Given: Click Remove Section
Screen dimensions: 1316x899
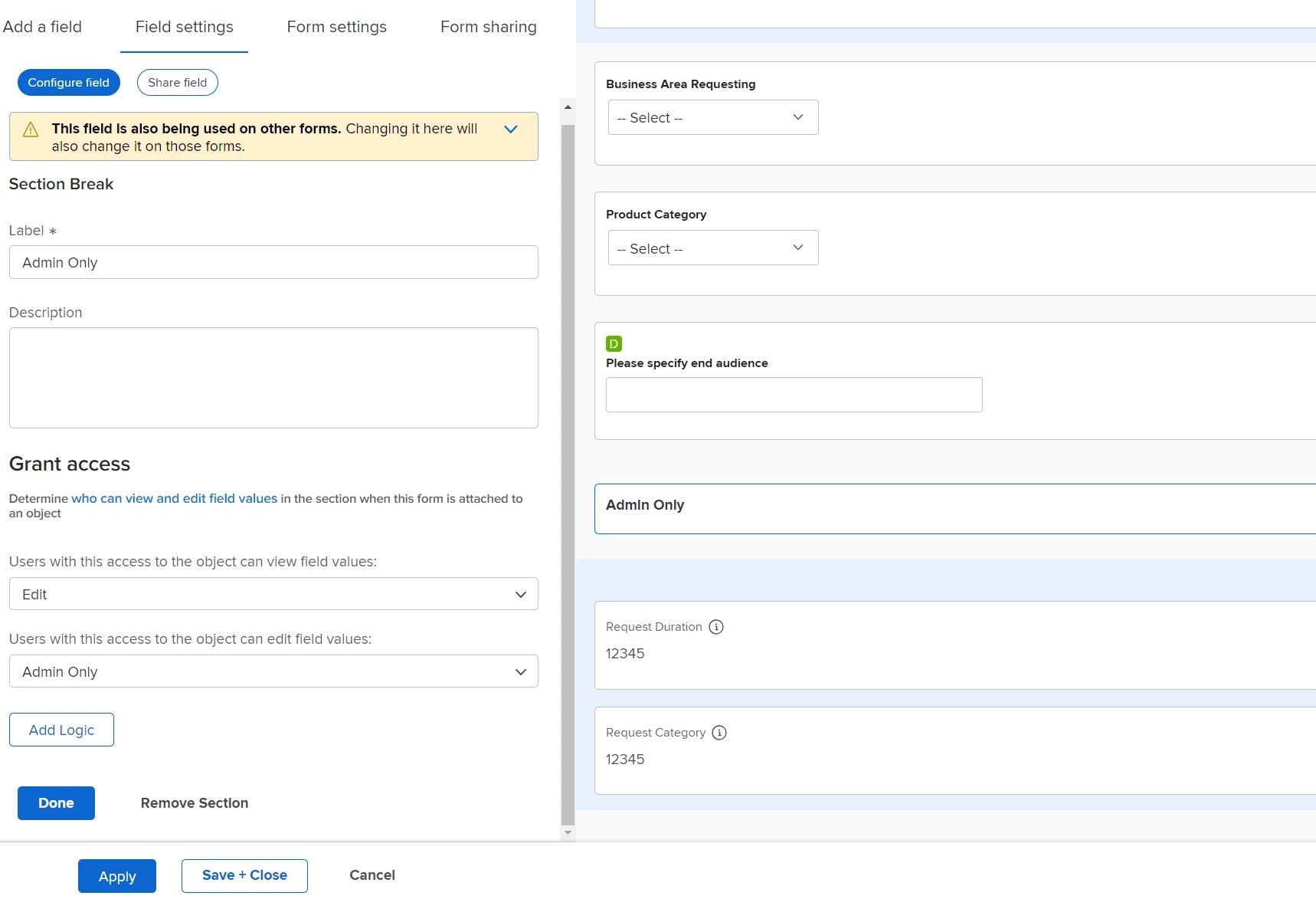Looking at the screenshot, I should (195, 803).
